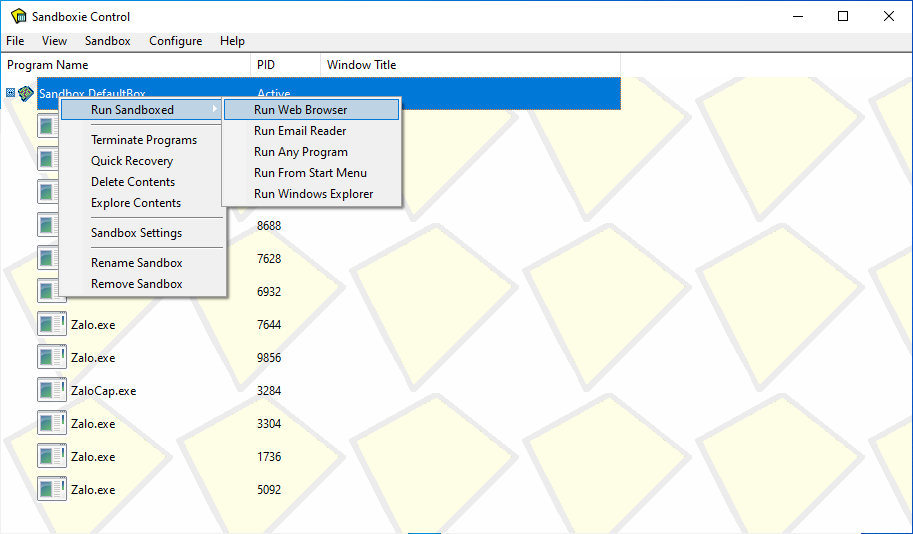Choose Run Web Browser from the submenu

[300, 110]
